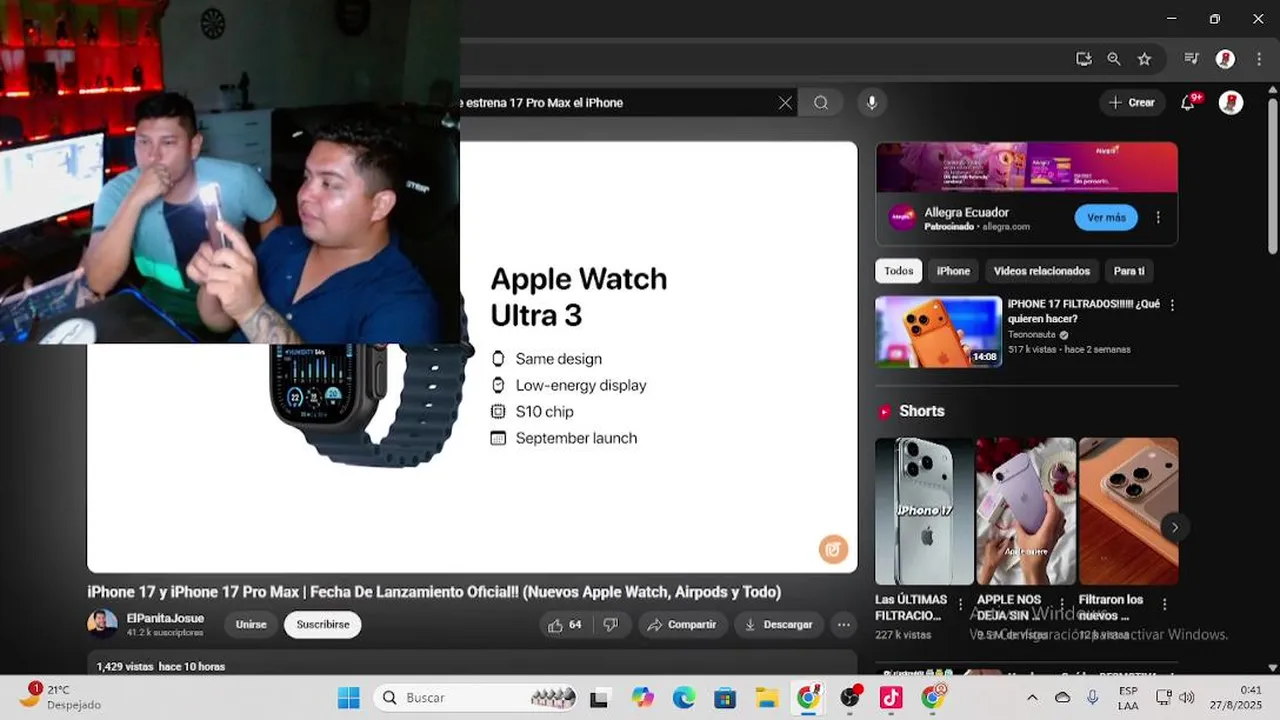The image size is (1280, 720).
Task: Click the taskbar Buscar search box
Action: tap(476, 697)
